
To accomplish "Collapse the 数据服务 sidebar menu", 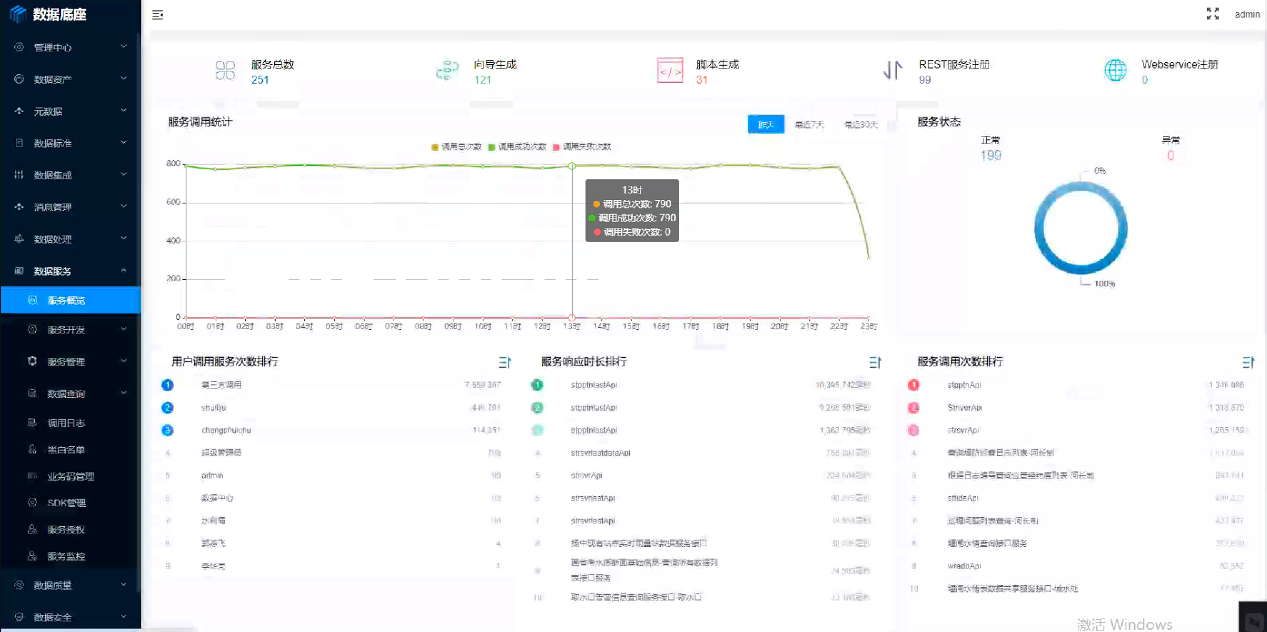I will [x=70, y=271].
